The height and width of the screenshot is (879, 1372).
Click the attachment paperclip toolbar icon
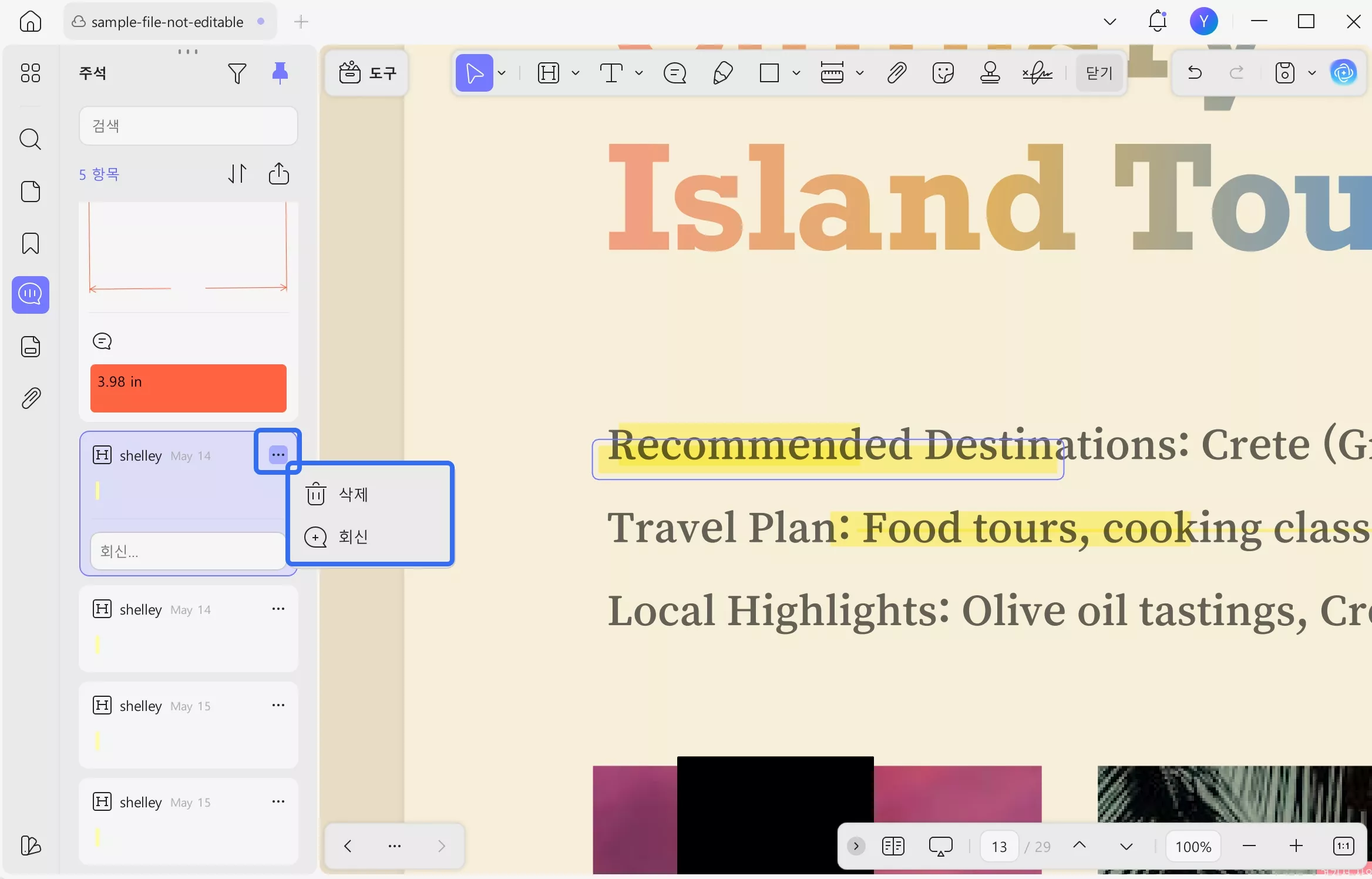tap(896, 73)
